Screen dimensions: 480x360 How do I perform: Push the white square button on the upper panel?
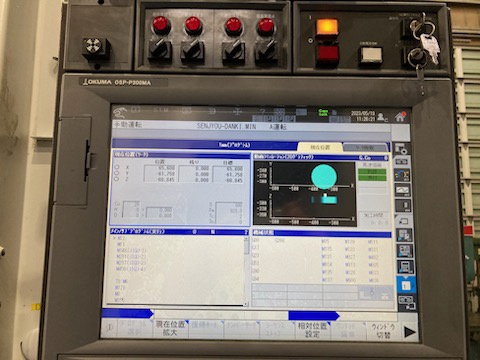tap(370, 54)
